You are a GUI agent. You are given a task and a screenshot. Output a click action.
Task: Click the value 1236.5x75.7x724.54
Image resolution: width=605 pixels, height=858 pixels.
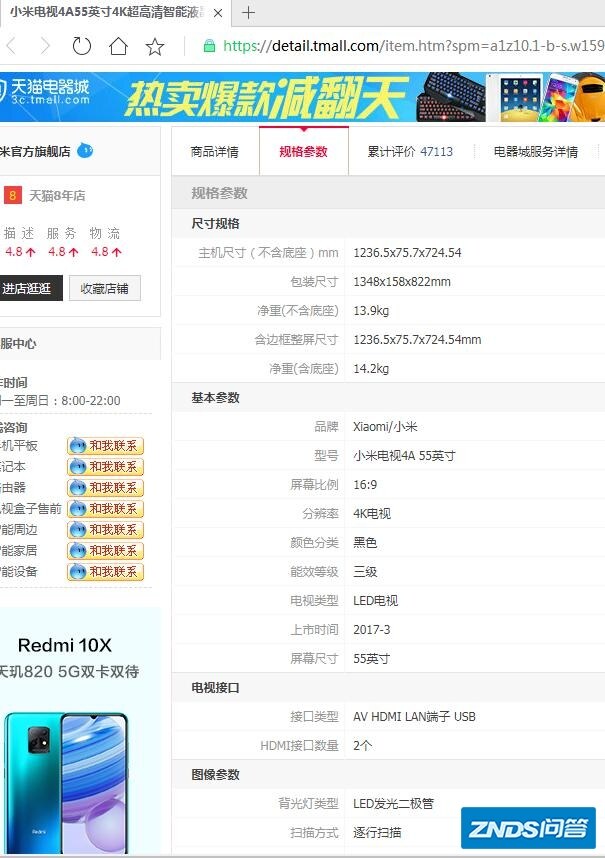coord(407,253)
